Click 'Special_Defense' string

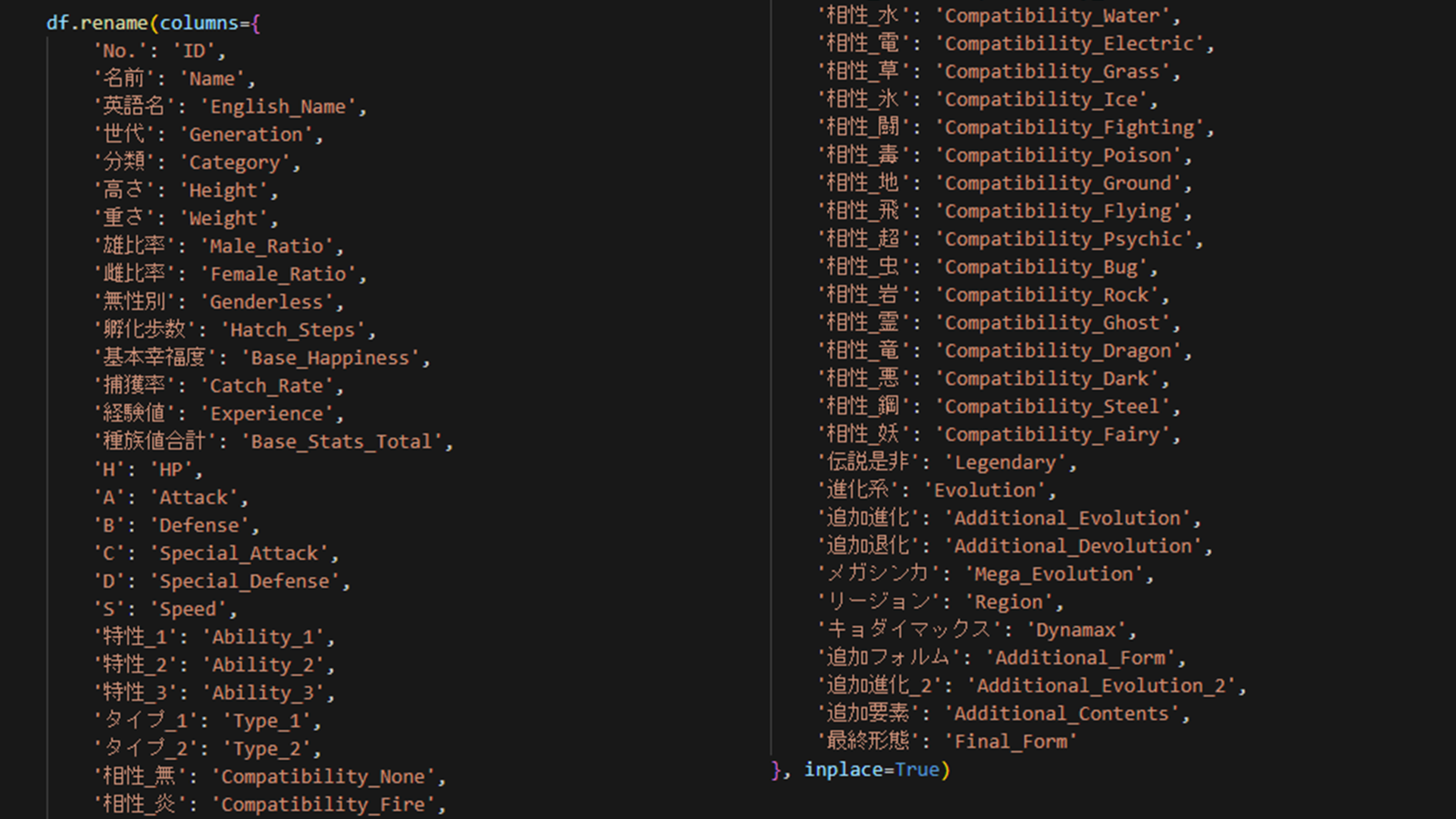244,581
